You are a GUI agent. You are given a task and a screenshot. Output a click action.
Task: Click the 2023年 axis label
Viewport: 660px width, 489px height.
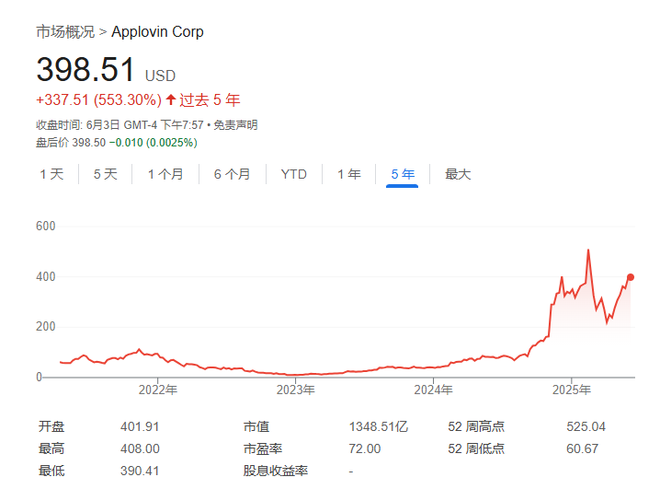pyautogui.click(x=295, y=390)
